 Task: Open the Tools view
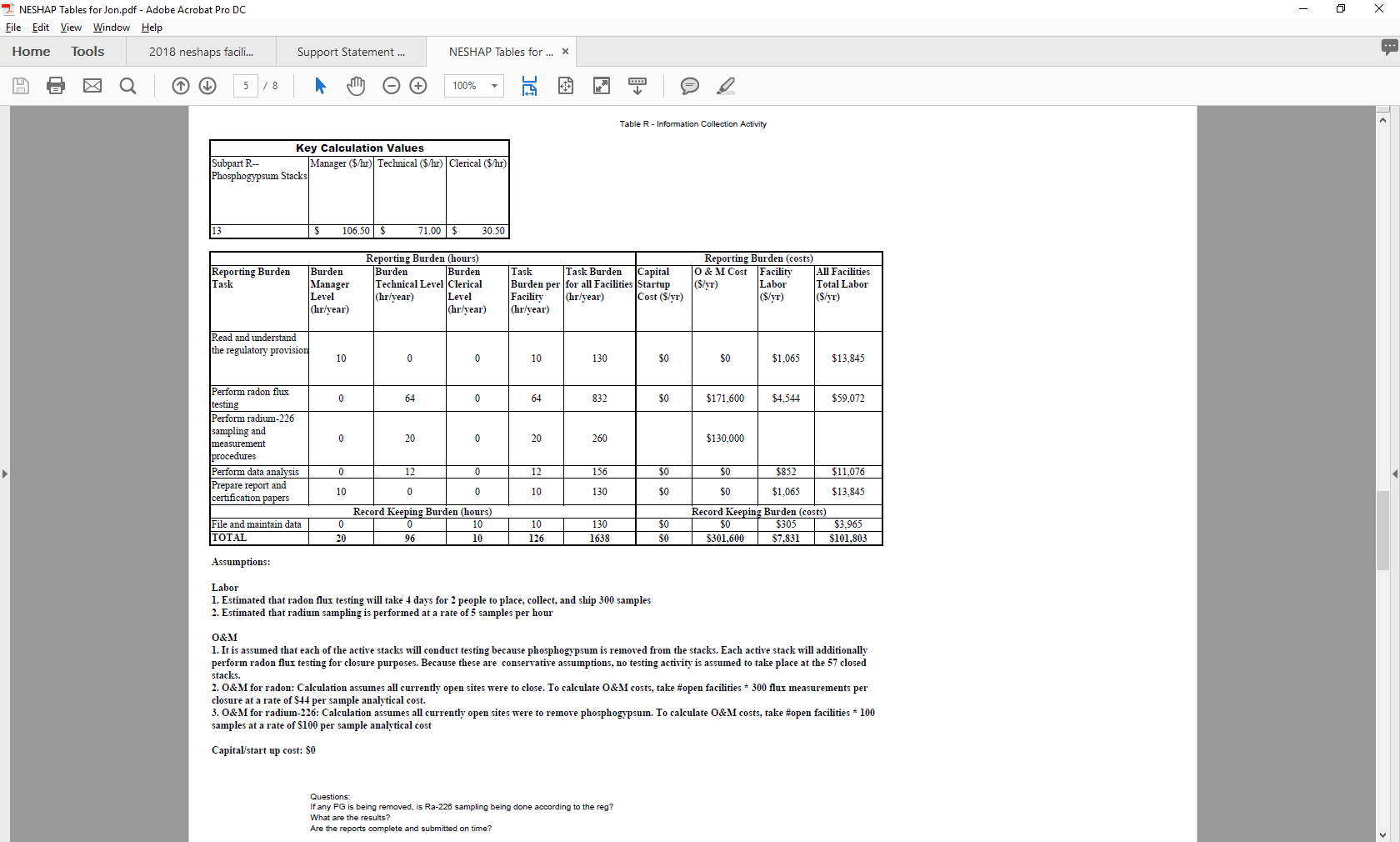(x=87, y=52)
